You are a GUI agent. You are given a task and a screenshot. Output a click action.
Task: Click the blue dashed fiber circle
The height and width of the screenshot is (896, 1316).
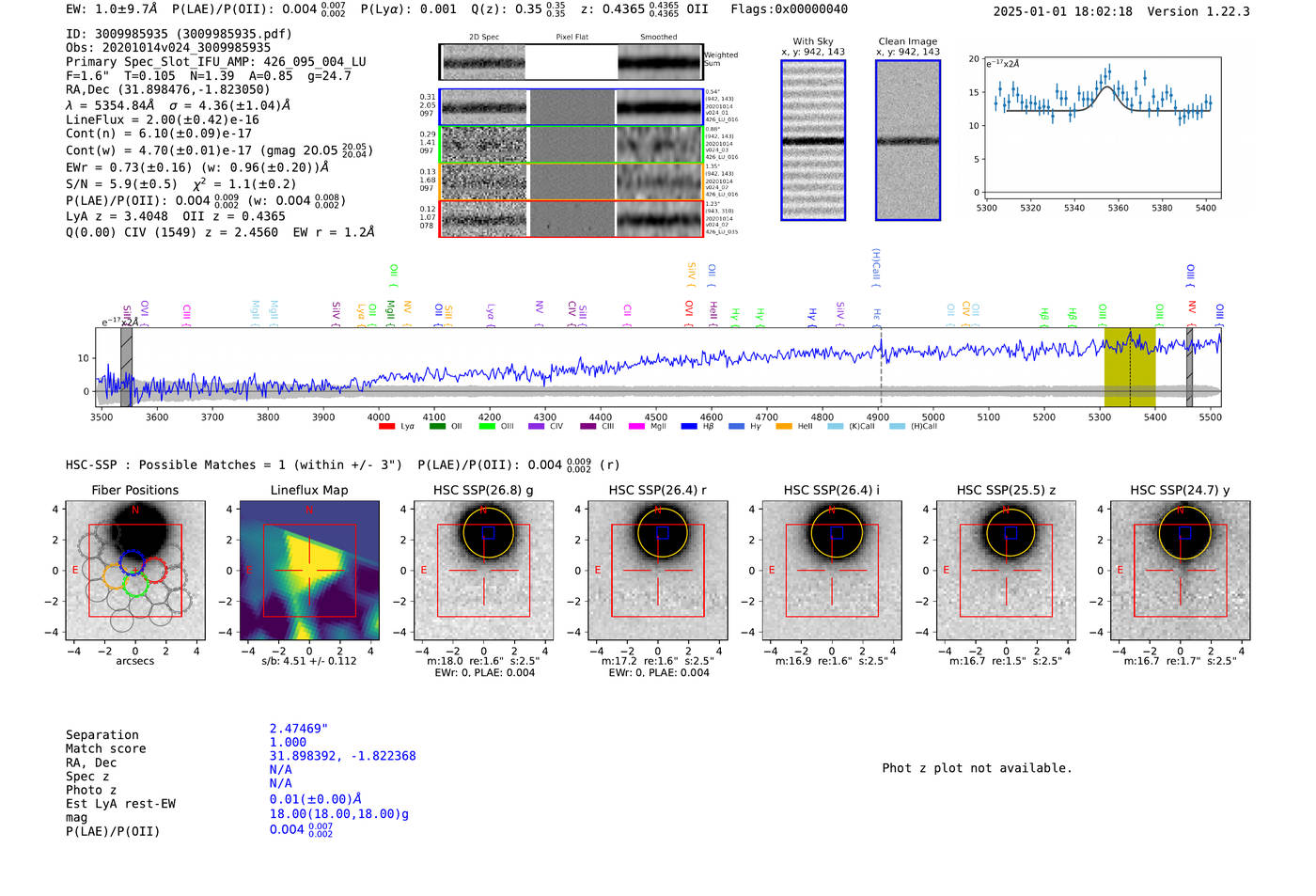[x=133, y=562]
